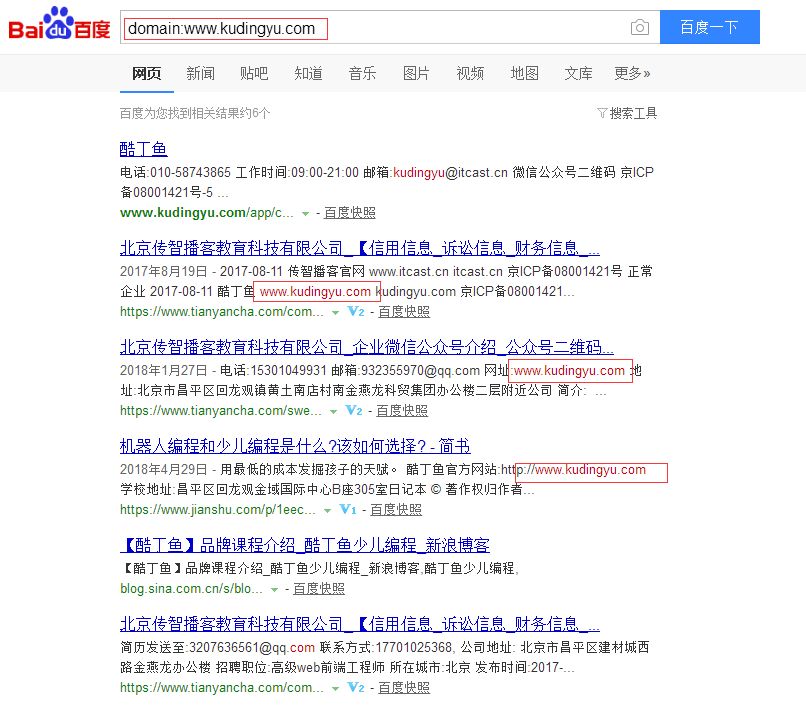Click result count text 百度为您找到相关结果约6个

pyautogui.click(x=195, y=113)
